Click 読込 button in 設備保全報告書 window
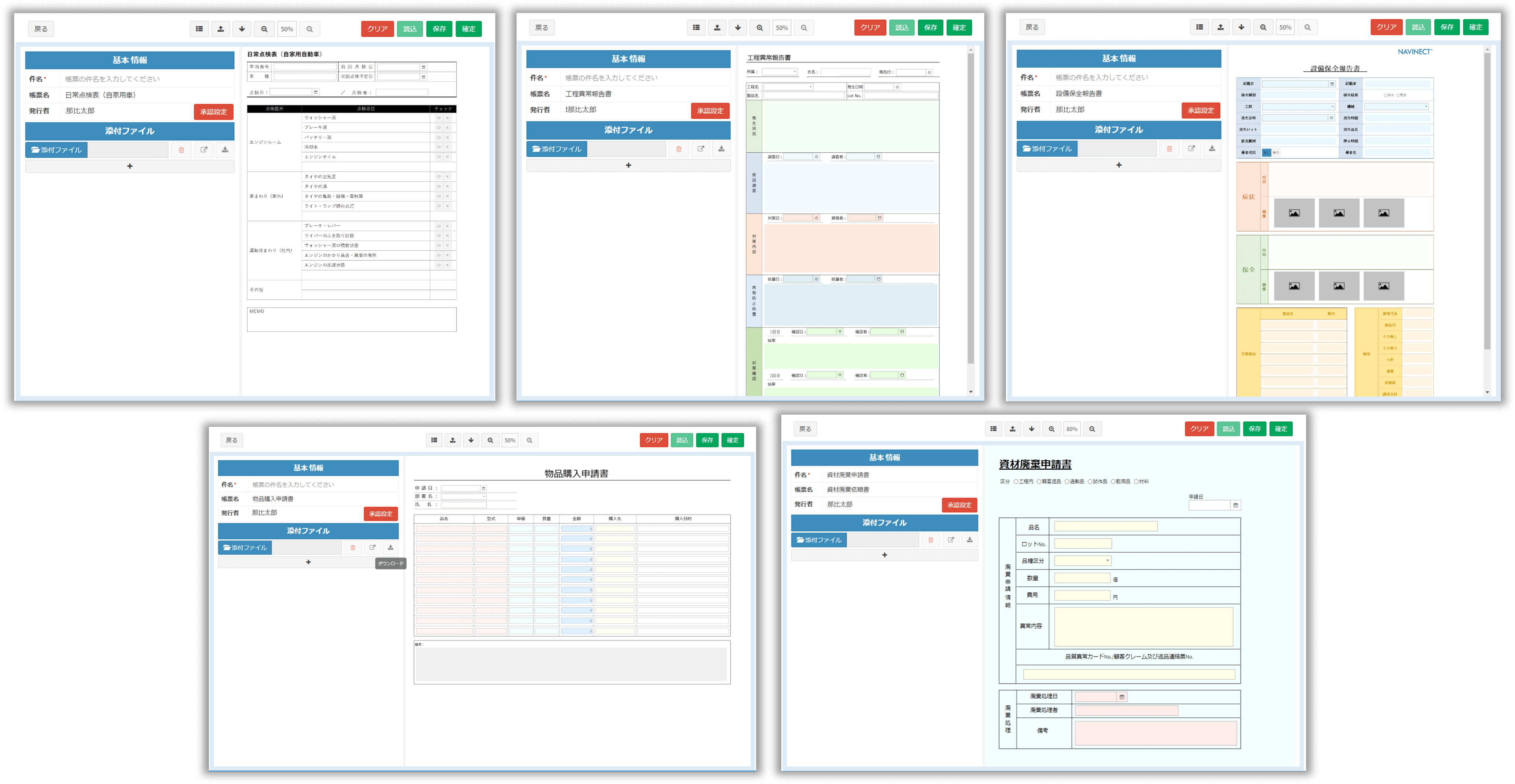 (x=1418, y=27)
